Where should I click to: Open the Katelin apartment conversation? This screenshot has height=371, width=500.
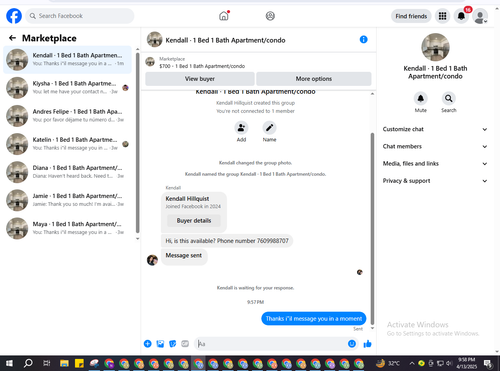pyautogui.click(x=68, y=144)
